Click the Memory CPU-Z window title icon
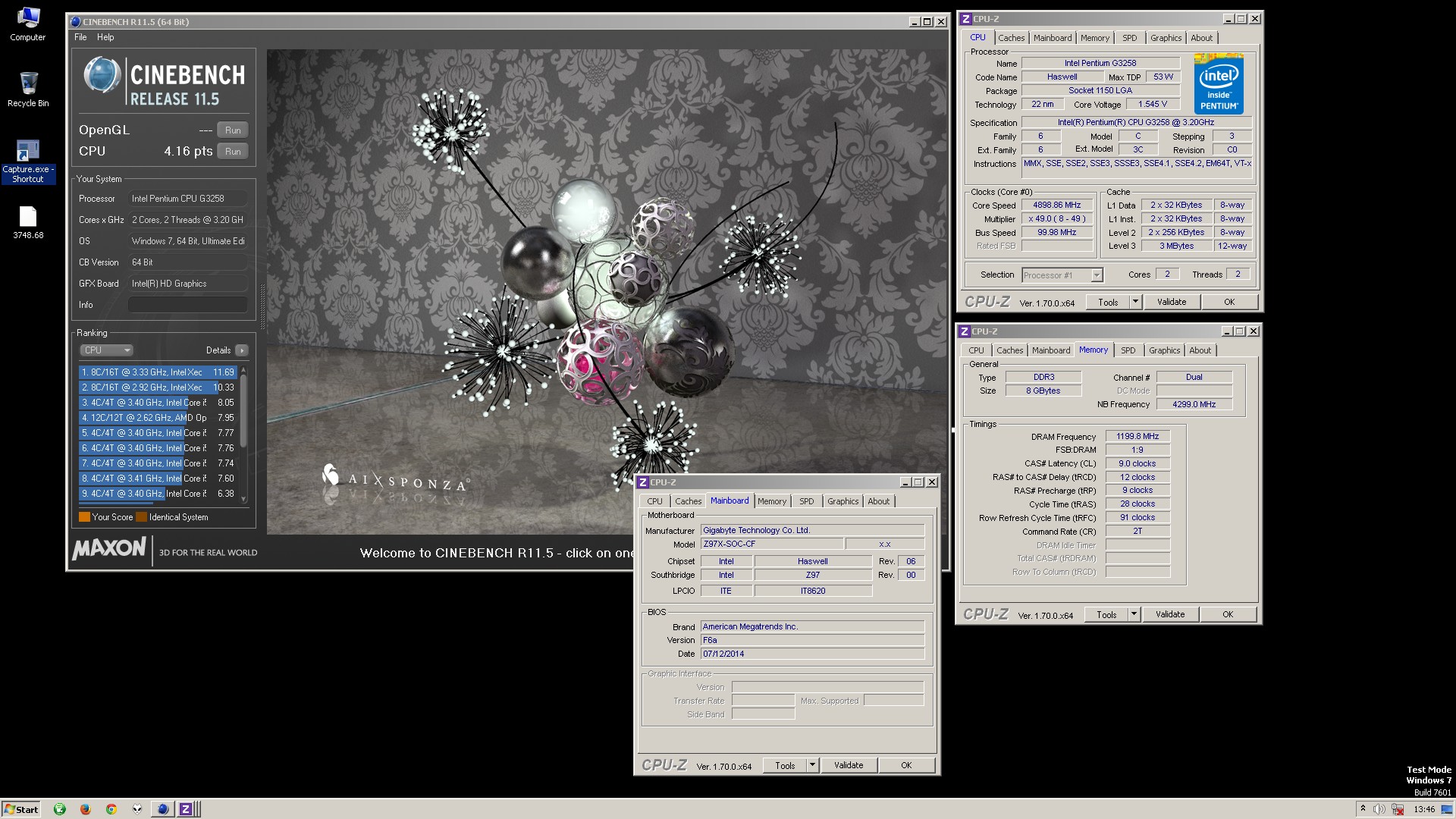The width and height of the screenshot is (1456, 819). (x=964, y=331)
